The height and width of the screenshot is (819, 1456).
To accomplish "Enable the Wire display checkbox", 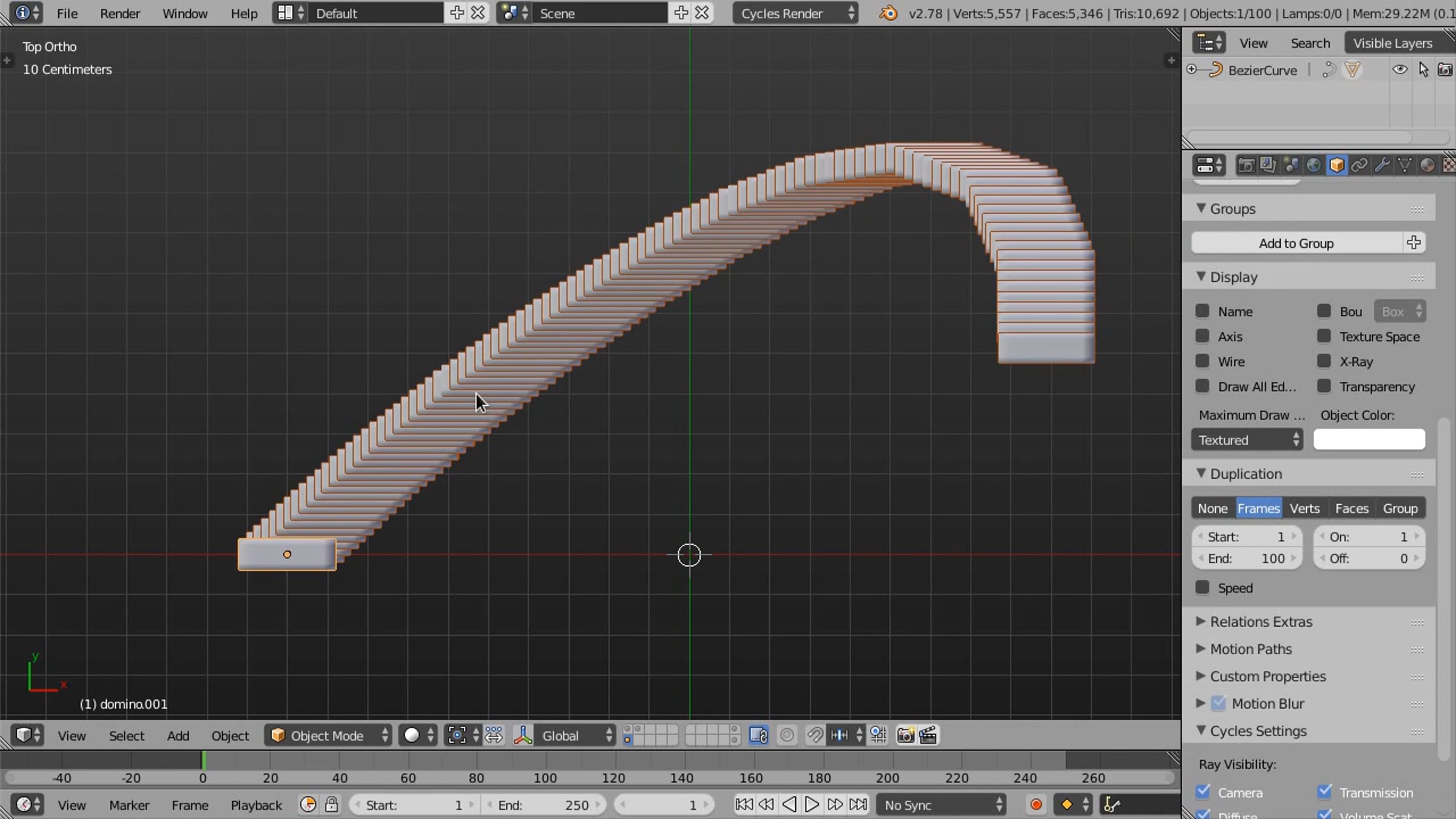I will click(1202, 362).
